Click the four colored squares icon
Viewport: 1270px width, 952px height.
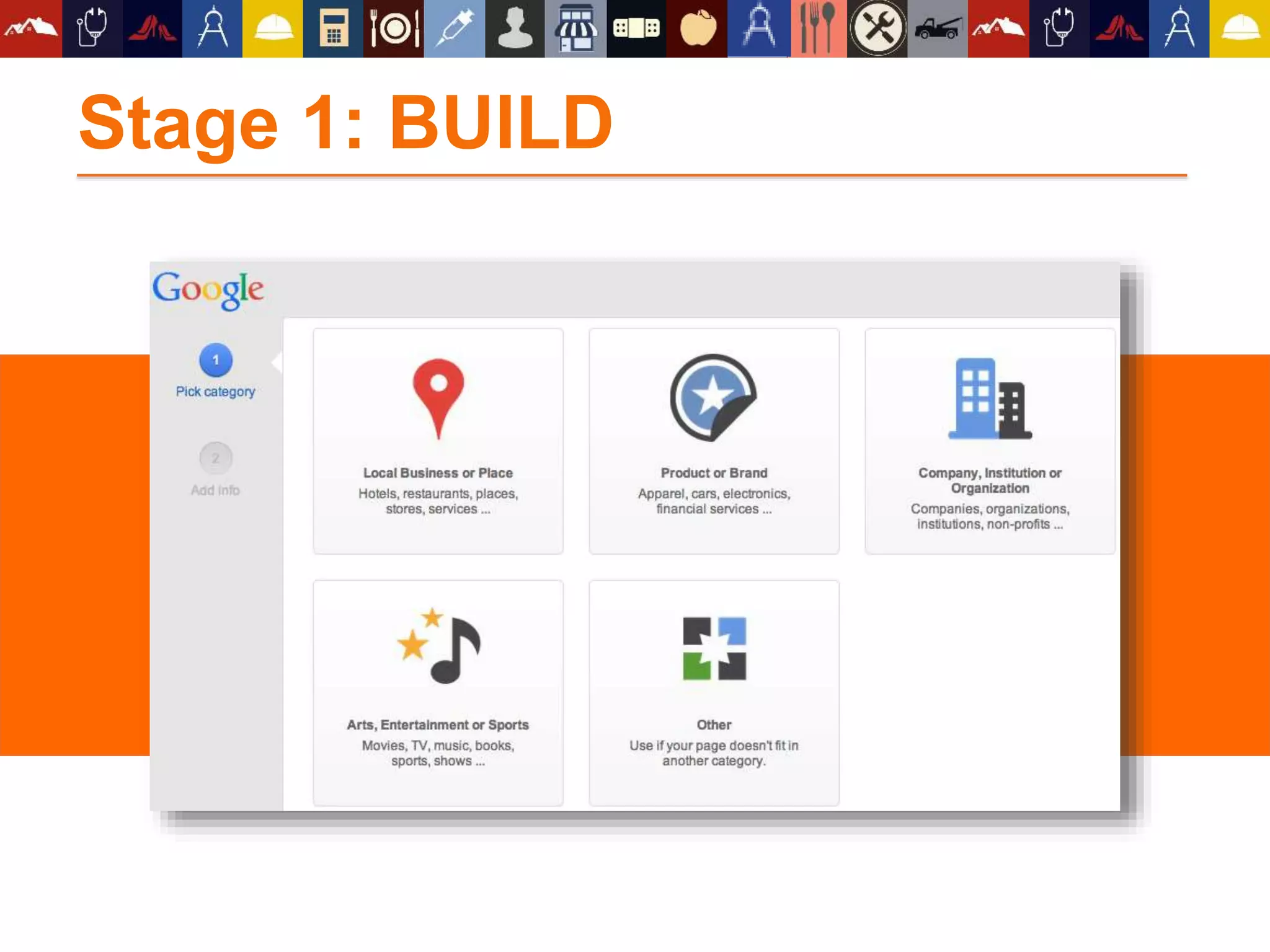point(714,648)
